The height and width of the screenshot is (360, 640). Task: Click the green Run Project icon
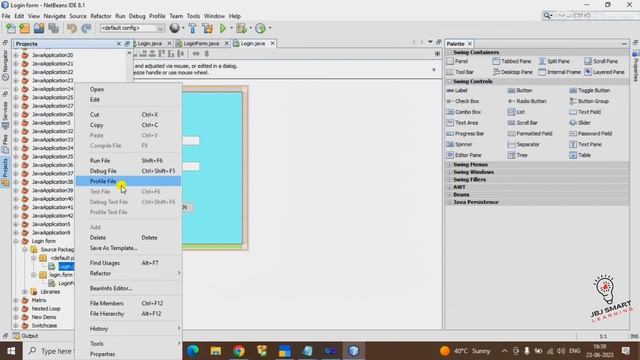[223, 28]
